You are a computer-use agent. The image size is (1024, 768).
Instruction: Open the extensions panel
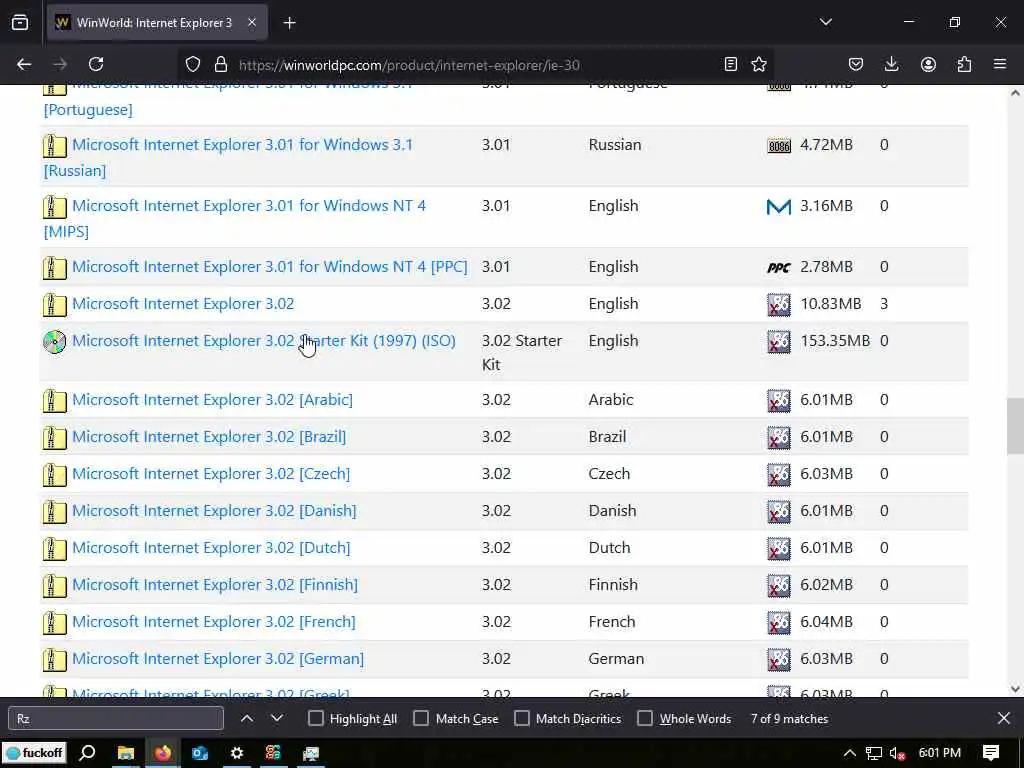pyautogui.click(x=964, y=64)
